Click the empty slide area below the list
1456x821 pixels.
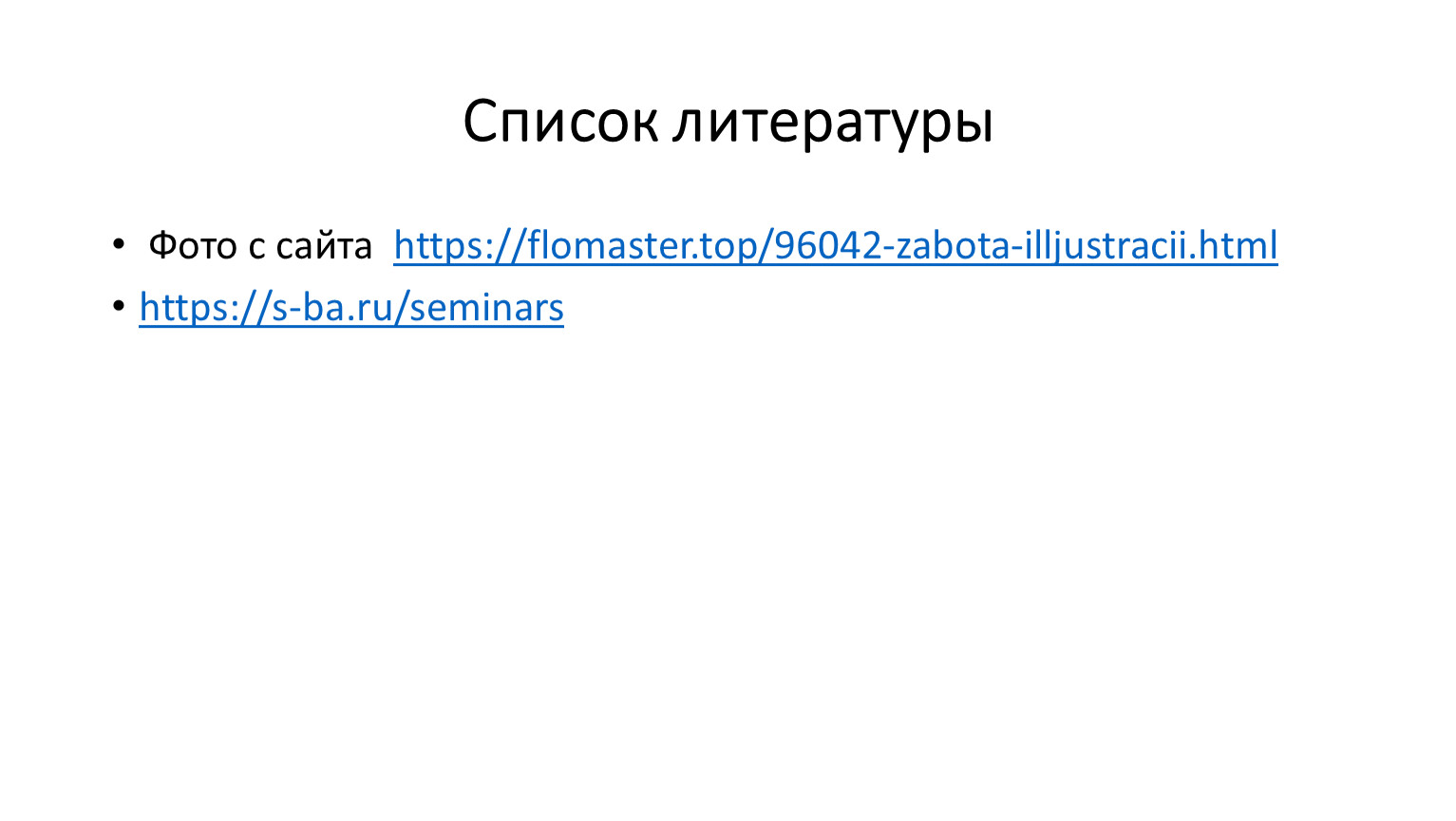[728, 570]
